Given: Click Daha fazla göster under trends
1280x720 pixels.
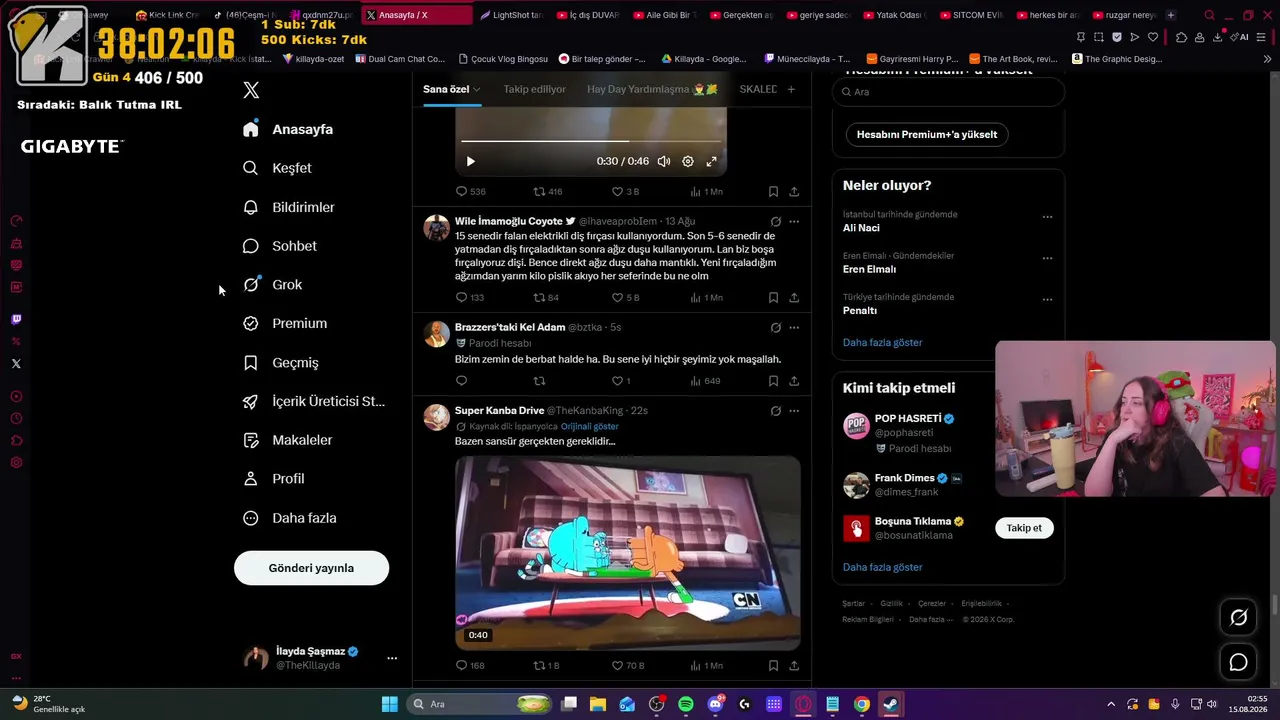Looking at the screenshot, I should [882, 342].
